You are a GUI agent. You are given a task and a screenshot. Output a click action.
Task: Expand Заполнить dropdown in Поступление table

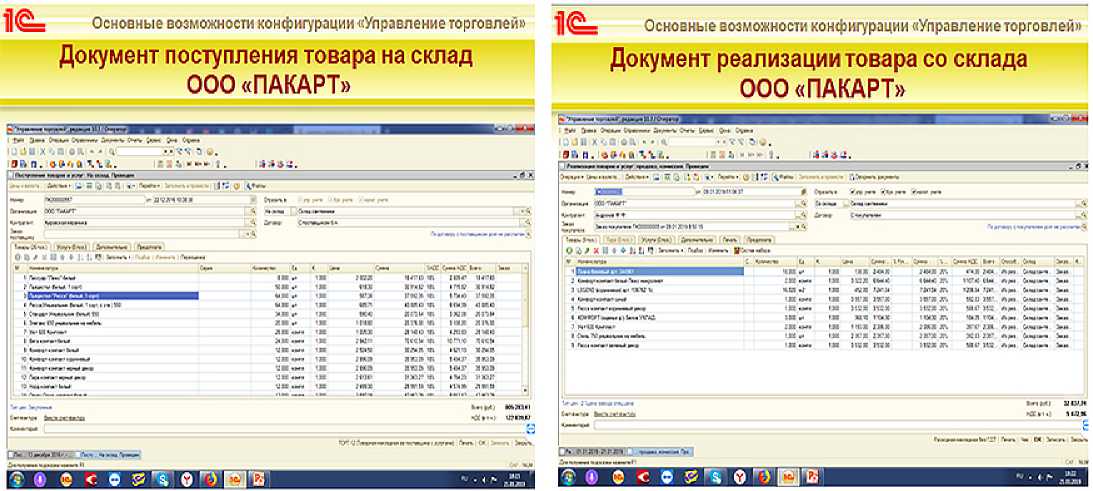(x=118, y=257)
